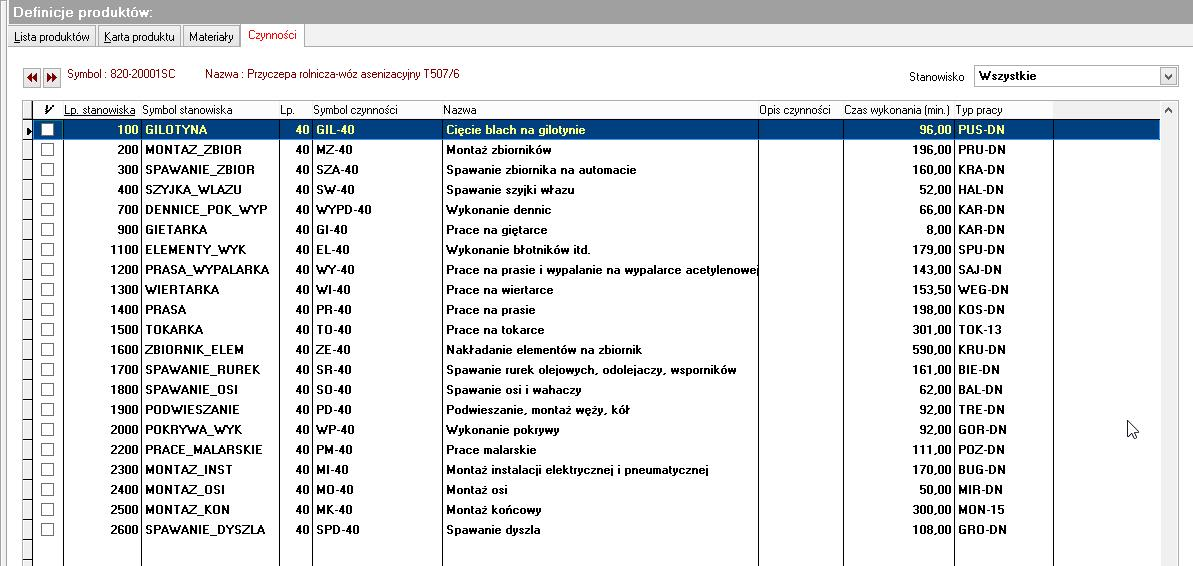The width and height of the screenshot is (1193, 566).
Task: Open the Lista produktów tab
Action: 52,37
